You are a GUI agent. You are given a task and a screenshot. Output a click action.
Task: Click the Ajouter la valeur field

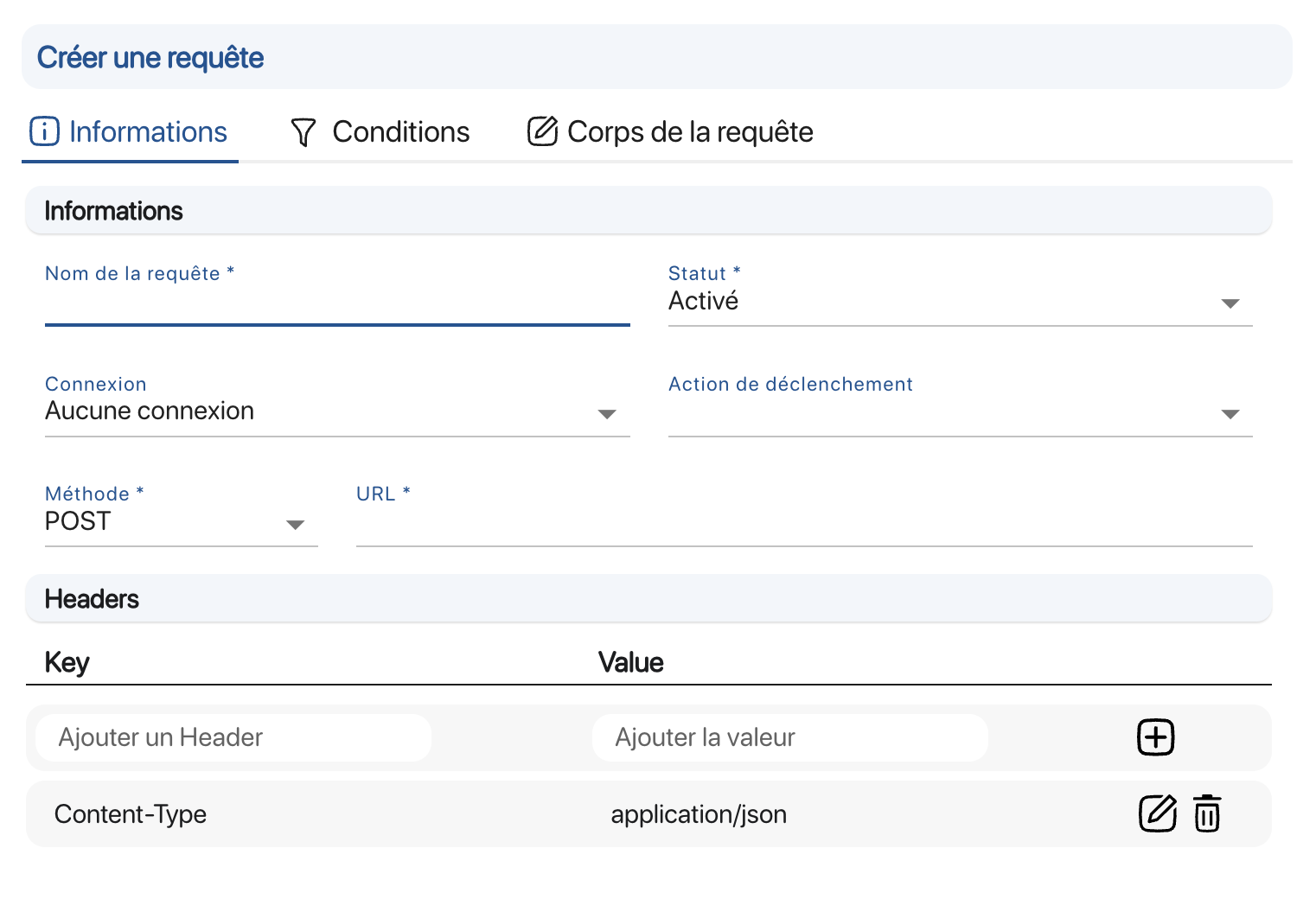[790, 737]
